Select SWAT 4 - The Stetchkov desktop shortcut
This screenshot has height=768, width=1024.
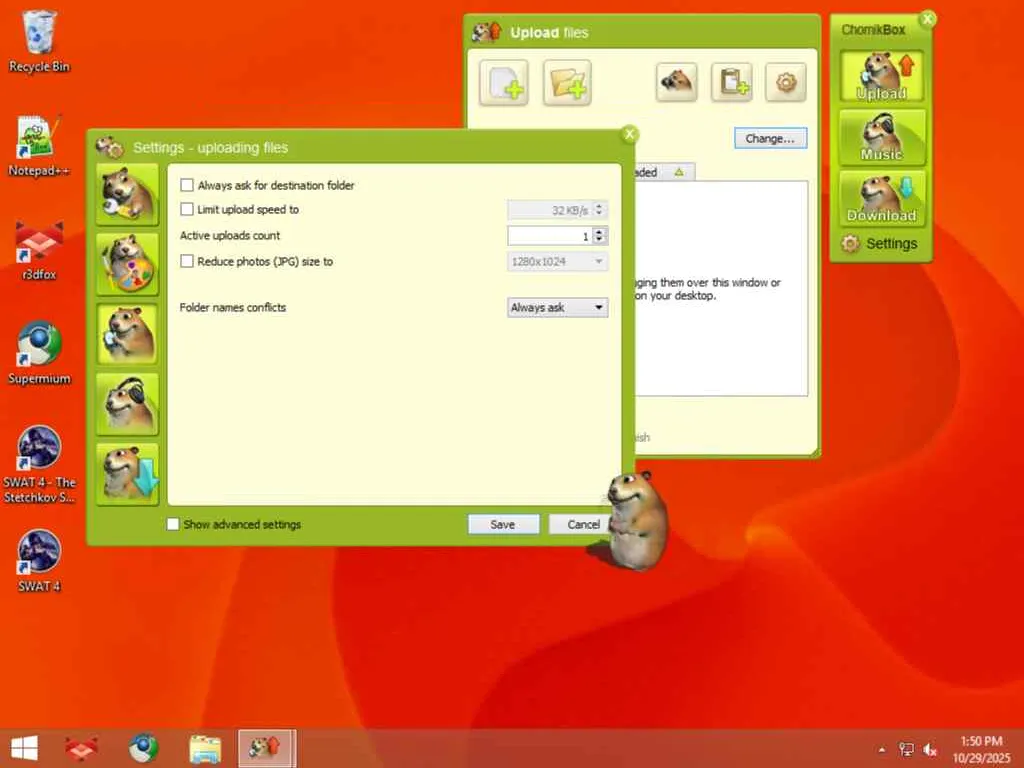[39, 464]
